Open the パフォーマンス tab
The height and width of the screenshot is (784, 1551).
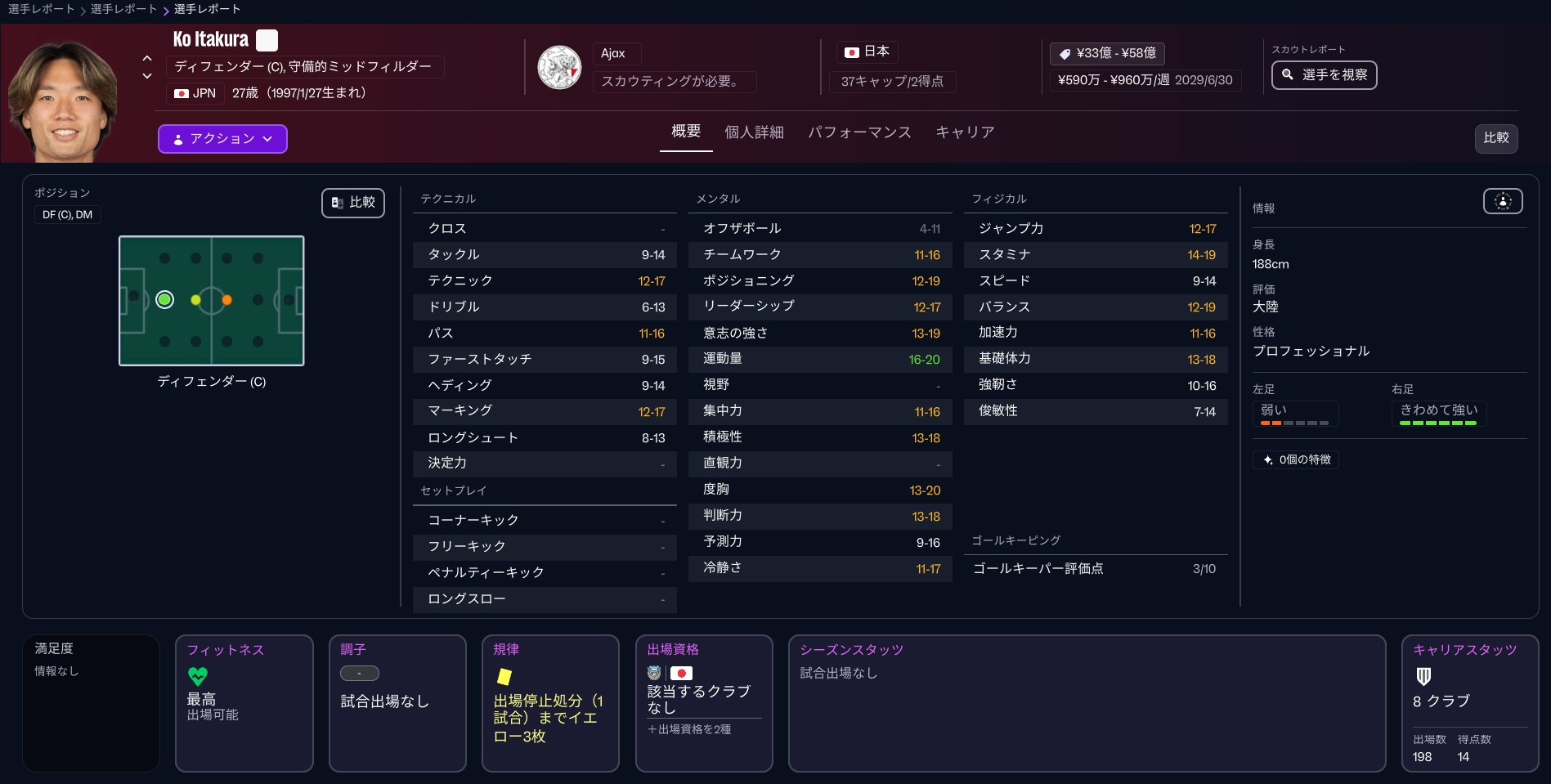pyautogui.click(x=859, y=132)
